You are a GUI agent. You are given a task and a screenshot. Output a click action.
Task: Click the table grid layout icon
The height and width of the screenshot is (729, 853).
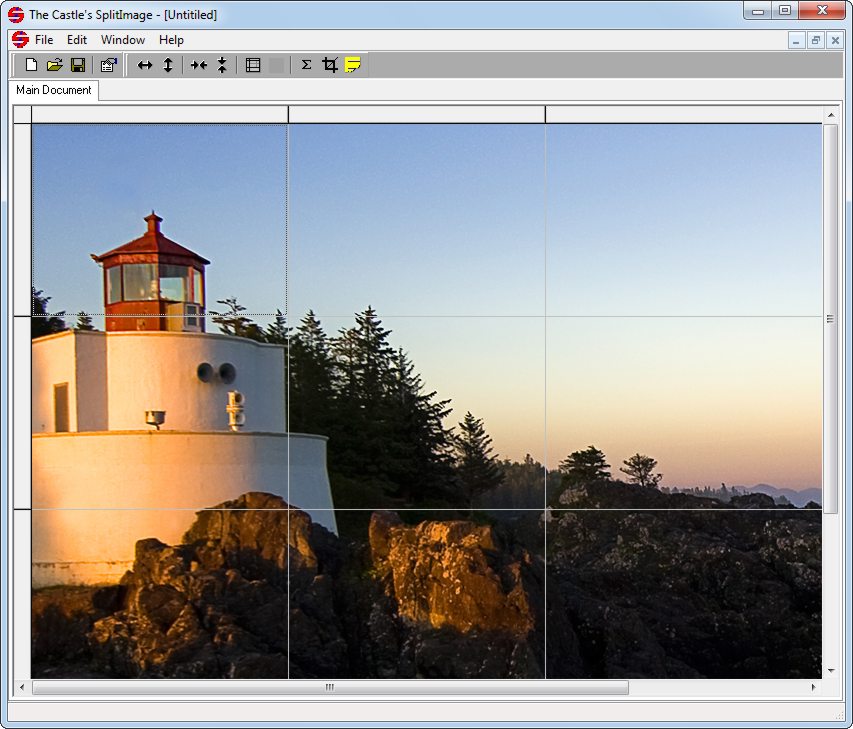tap(253, 65)
